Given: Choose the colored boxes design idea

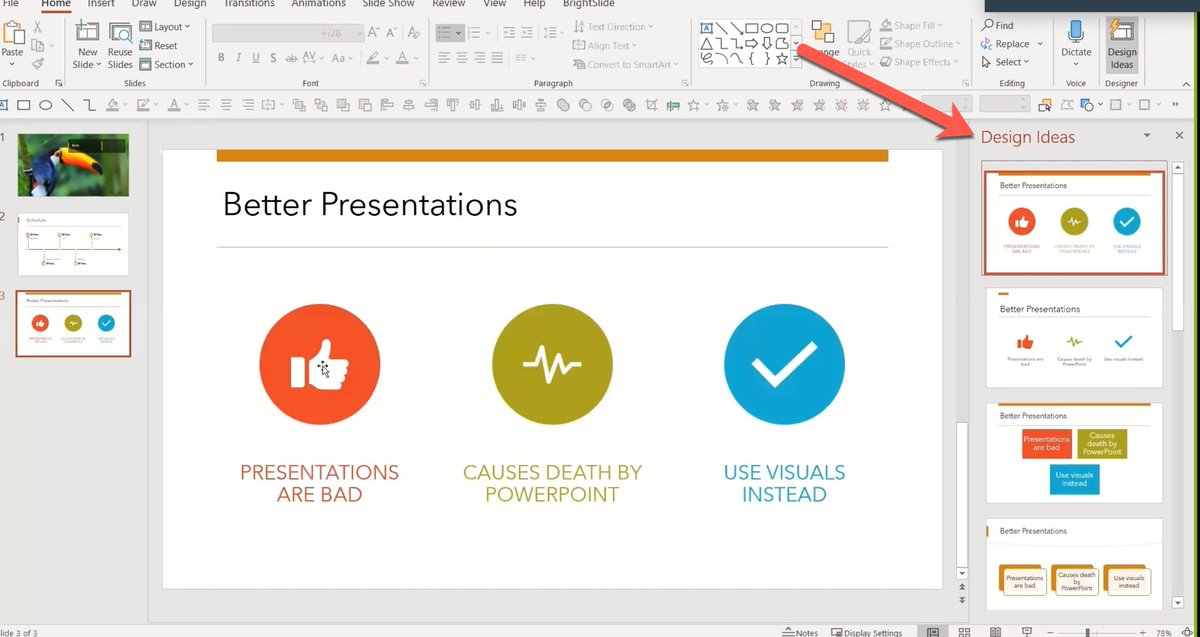Looking at the screenshot, I should click(1074, 453).
